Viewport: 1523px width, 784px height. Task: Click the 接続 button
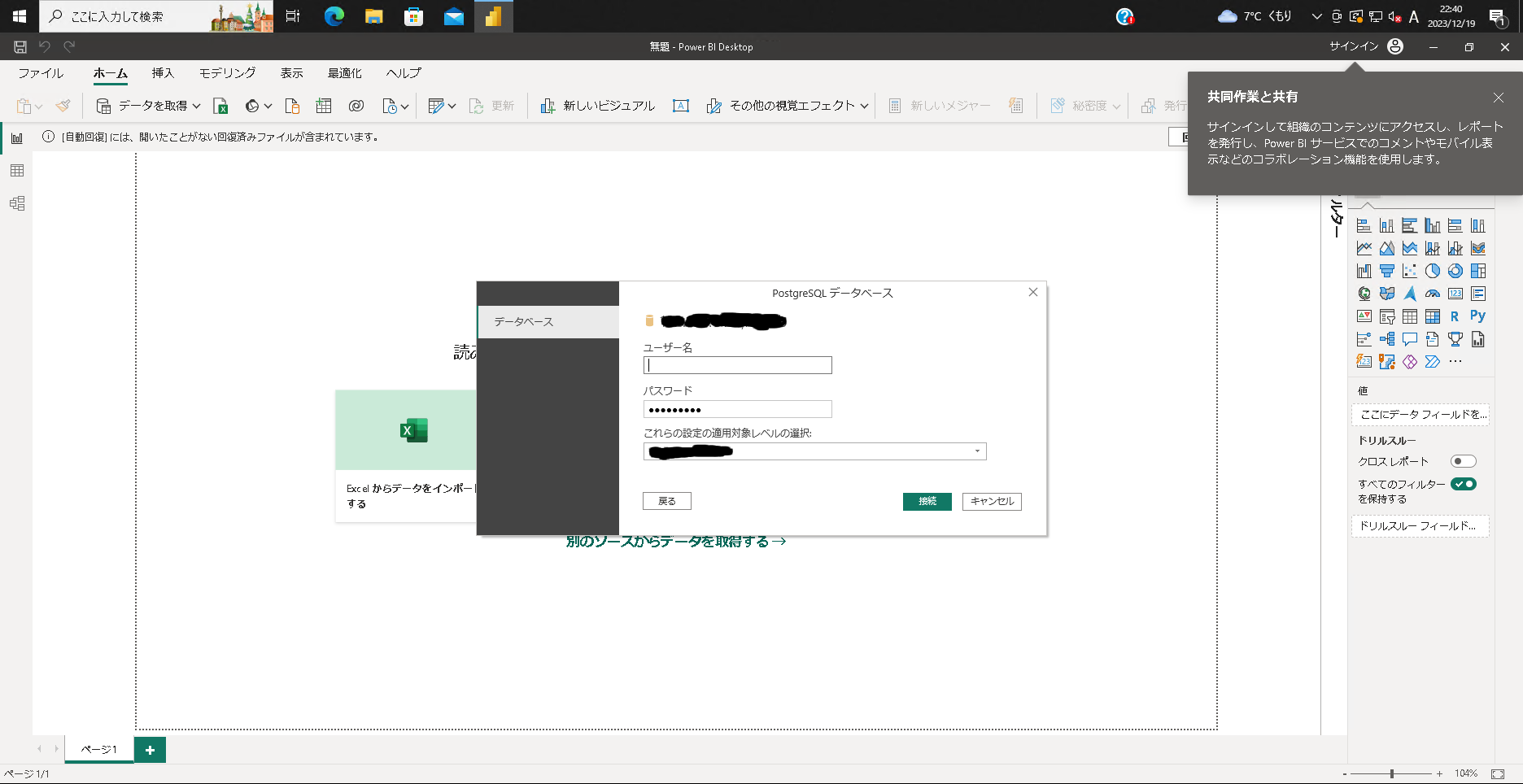pyautogui.click(x=927, y=501)
